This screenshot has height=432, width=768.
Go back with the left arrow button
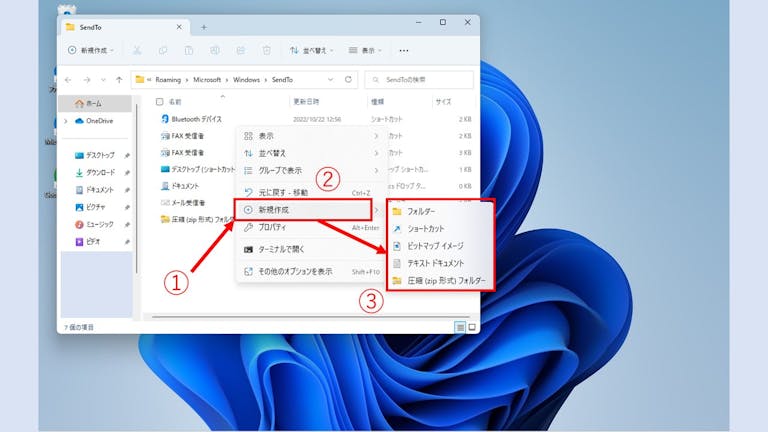(x=68, y=80)
